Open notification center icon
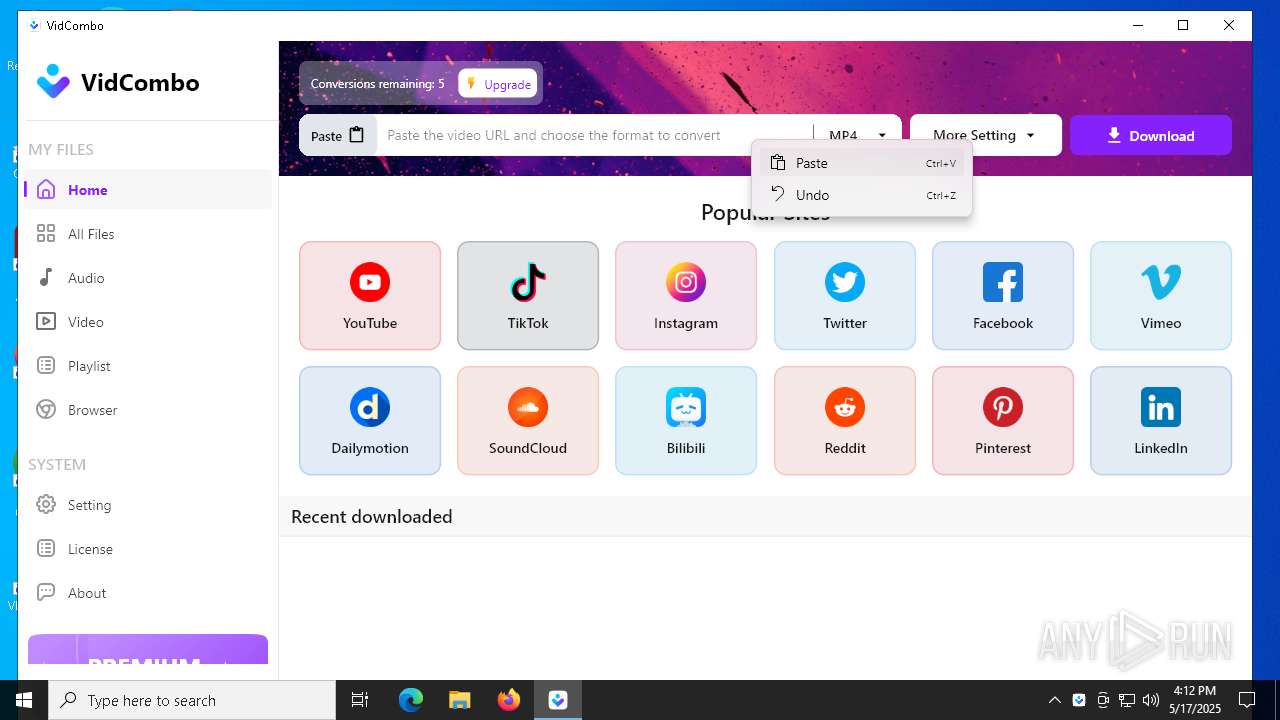This screenshot has height=720, width=1280. point(1247,700)
